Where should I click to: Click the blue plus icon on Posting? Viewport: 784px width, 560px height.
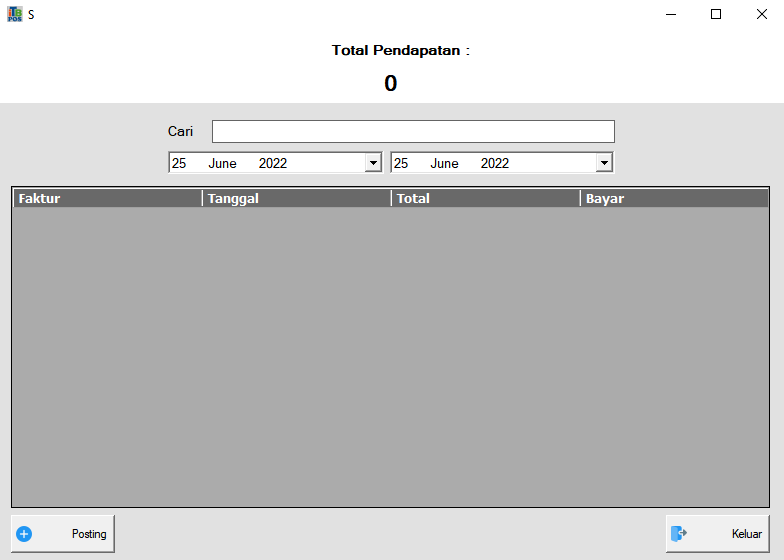(x=25, y=534)
